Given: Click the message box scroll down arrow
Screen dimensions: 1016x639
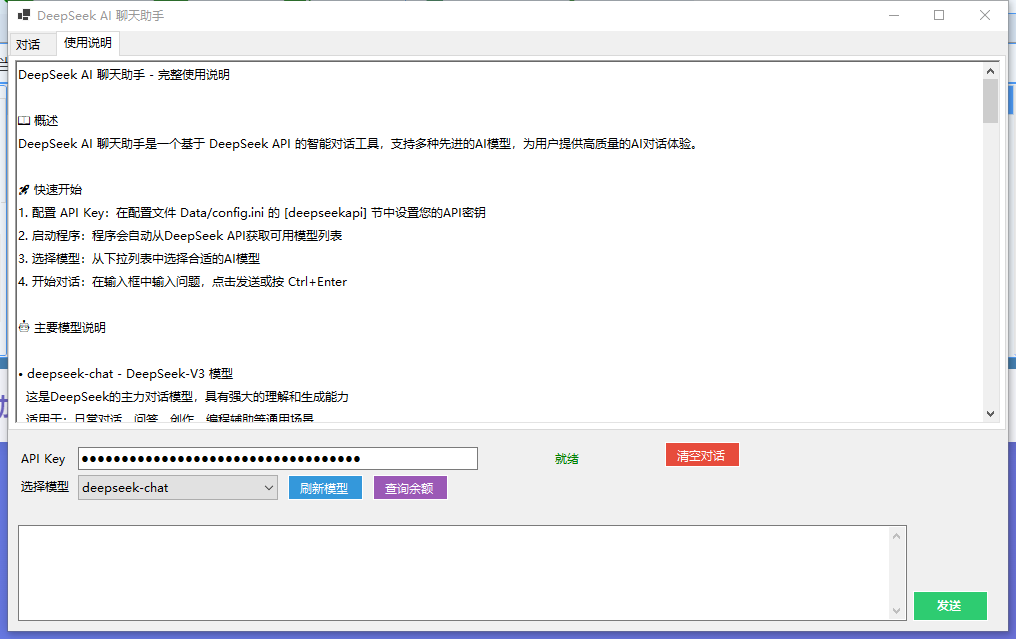Looking at the screenshot, I should (x=897, y=609).
